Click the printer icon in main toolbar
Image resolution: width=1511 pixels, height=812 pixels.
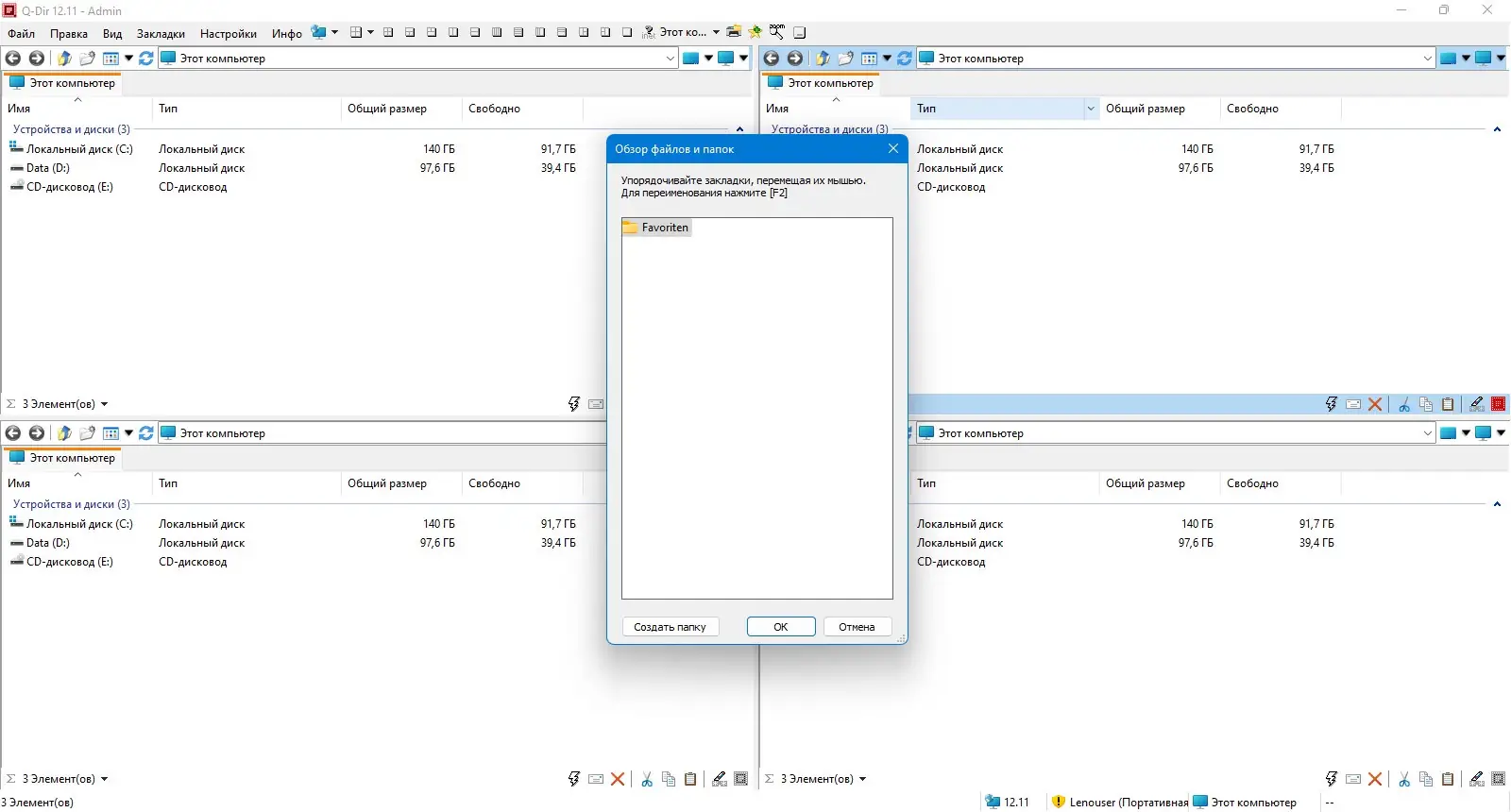tap(734, 32)
